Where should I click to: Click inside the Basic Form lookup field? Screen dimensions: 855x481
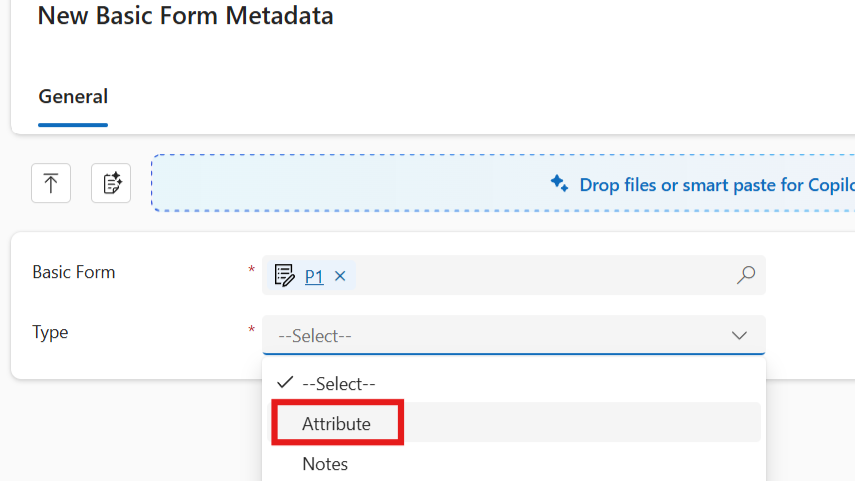[540, 275]
